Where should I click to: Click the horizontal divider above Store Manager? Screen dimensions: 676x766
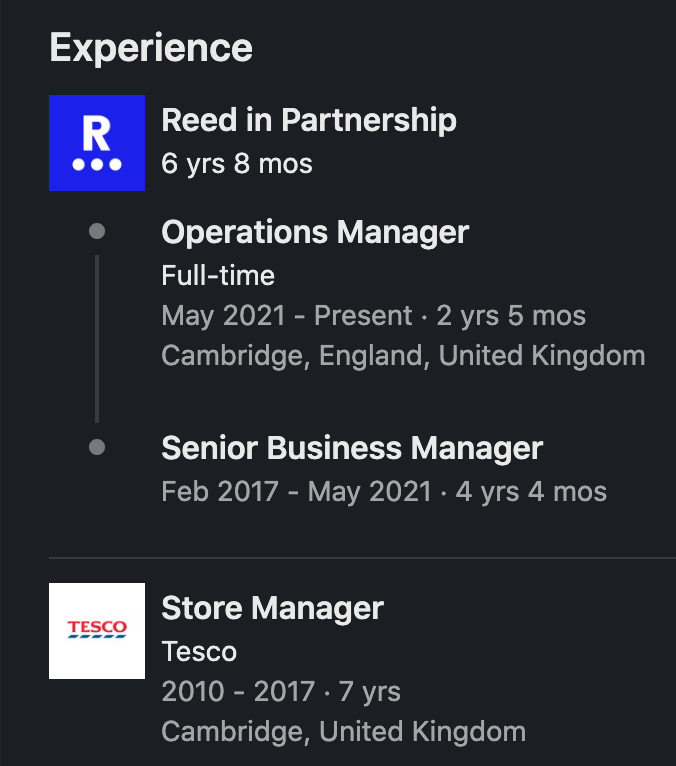(362, 557)
